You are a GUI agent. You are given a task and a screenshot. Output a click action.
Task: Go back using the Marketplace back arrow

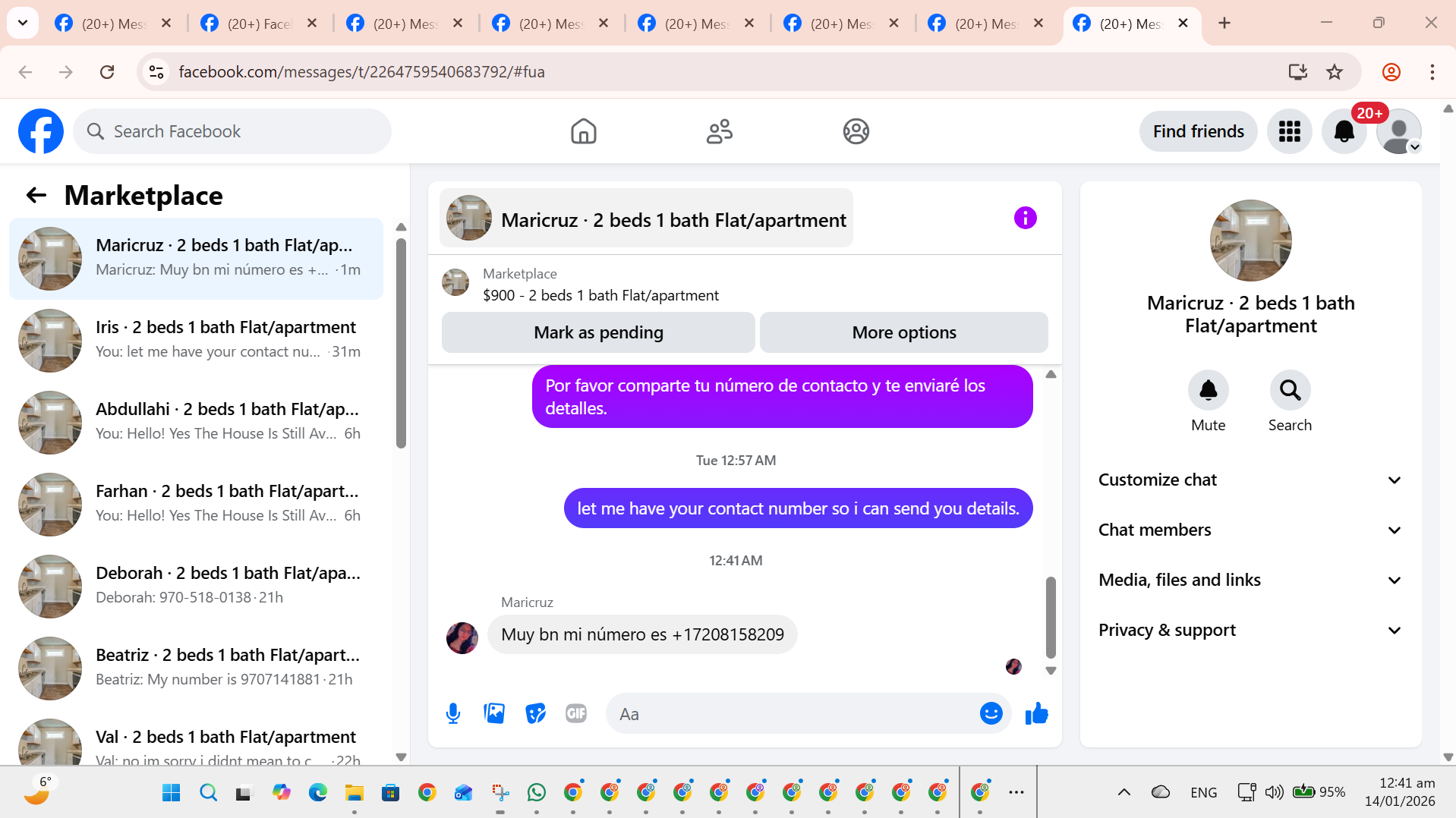(x=36, y=196)
